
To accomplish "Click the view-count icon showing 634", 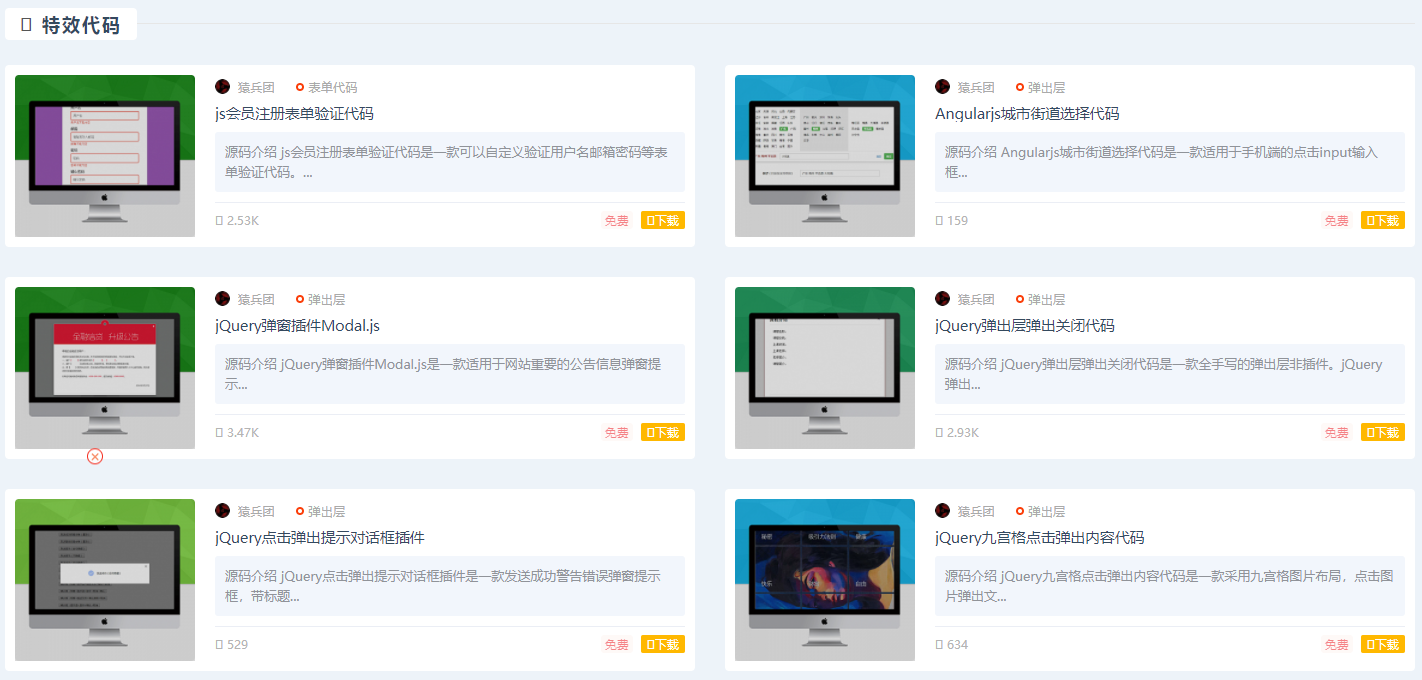I will click(x=938, y=644).
